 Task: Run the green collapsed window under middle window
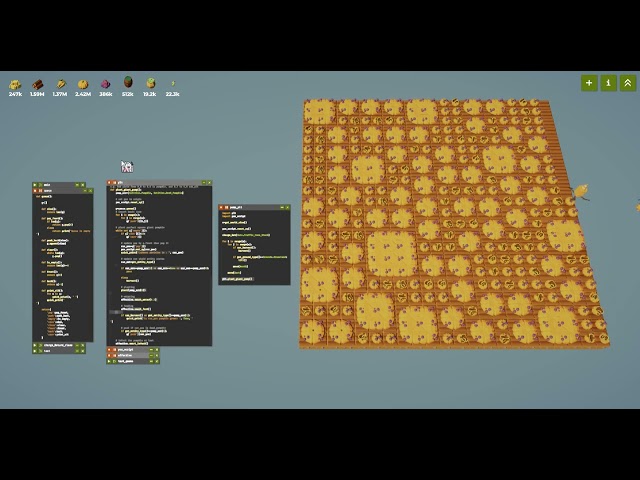pos(109,361)
